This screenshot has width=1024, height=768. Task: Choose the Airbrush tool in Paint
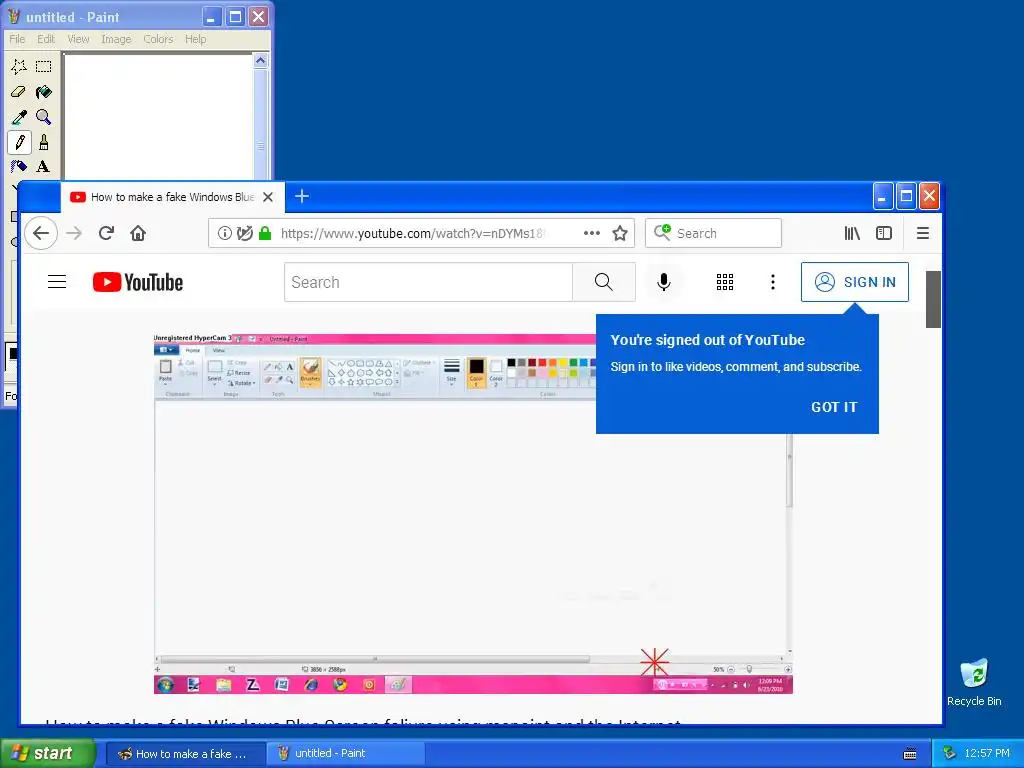pyautogui.click(x=19, y=167)
